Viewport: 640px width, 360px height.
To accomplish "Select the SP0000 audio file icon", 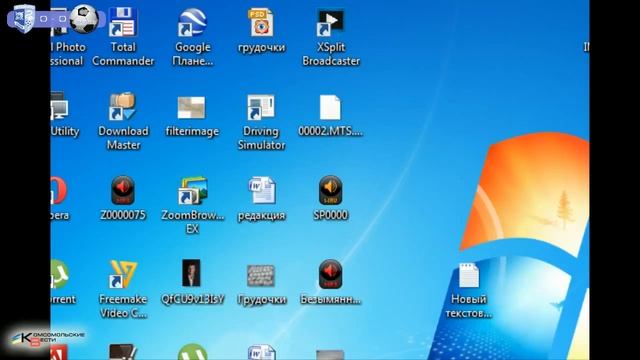I will (331, 190).
